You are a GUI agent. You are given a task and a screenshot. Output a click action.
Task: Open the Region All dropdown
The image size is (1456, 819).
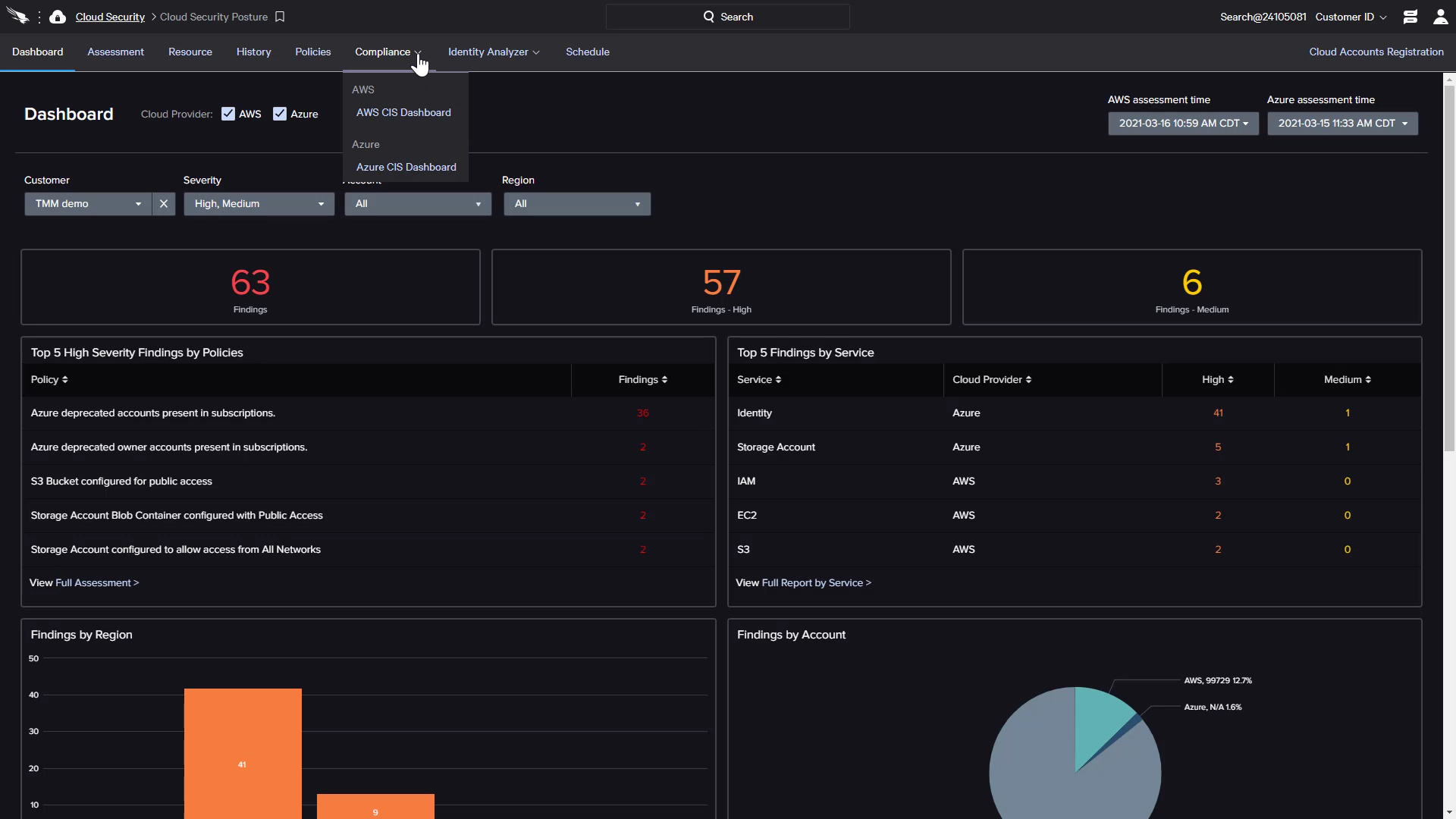point(577,204)
